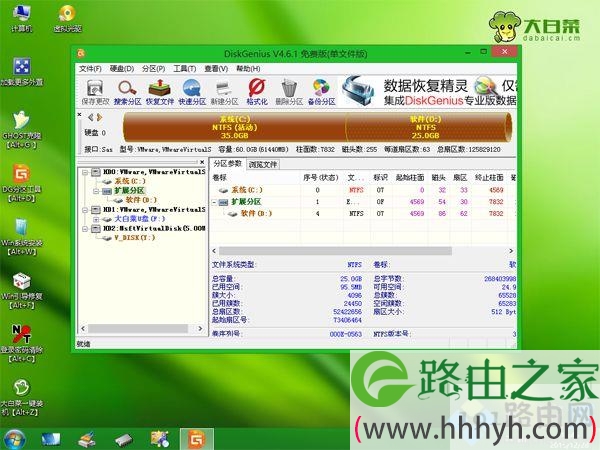Open the Tools (工具) menu
The width and height of the screenshot is (600, 450).
click(185, 69)
